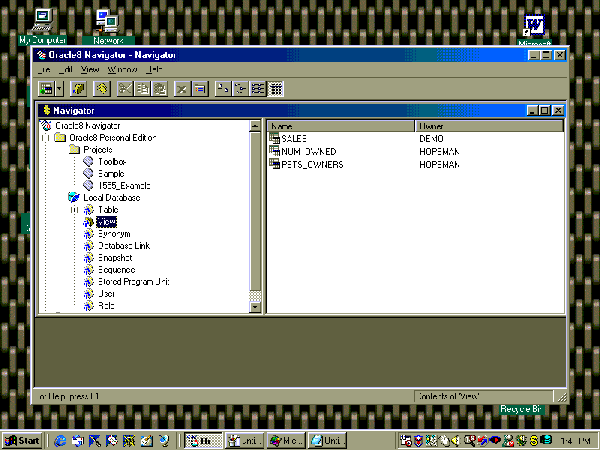Click the Network desktop icon
Image resolution: width=600 pixels, height=450 pixels.
(x=108, y=26)
